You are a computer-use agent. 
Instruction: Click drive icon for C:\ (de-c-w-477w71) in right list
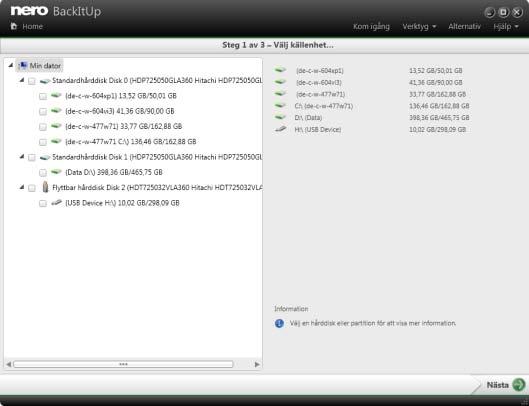(x=280, y=106)
